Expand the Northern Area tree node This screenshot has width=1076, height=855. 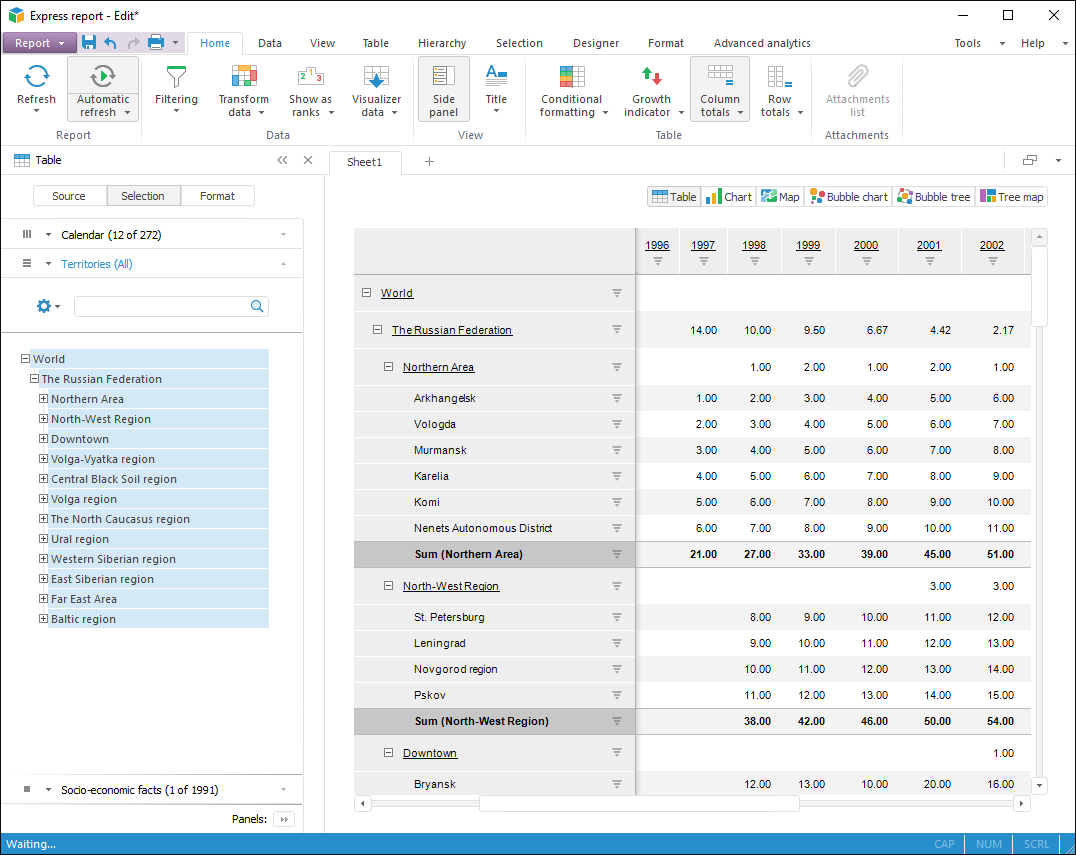44,399
